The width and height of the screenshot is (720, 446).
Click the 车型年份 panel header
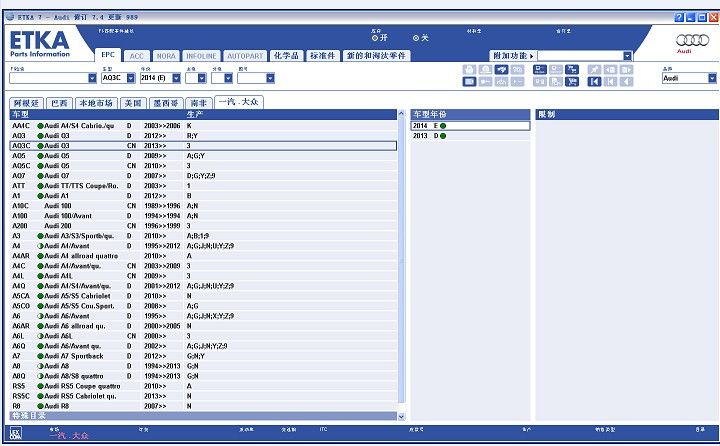[470, 114]
